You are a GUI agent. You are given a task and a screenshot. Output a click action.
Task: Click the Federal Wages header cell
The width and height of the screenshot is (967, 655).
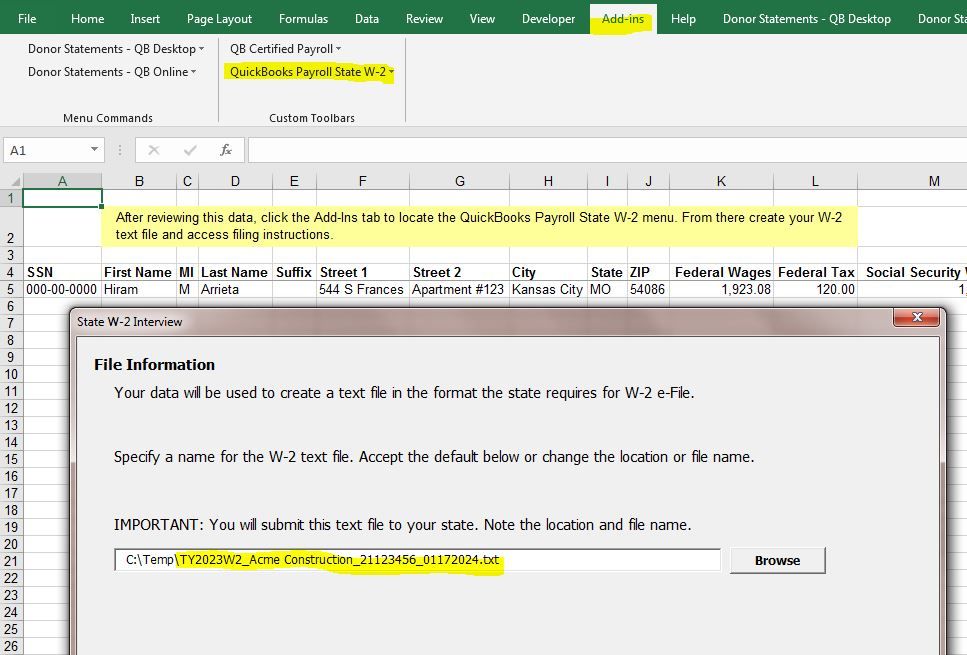click(x=722, y=272)
